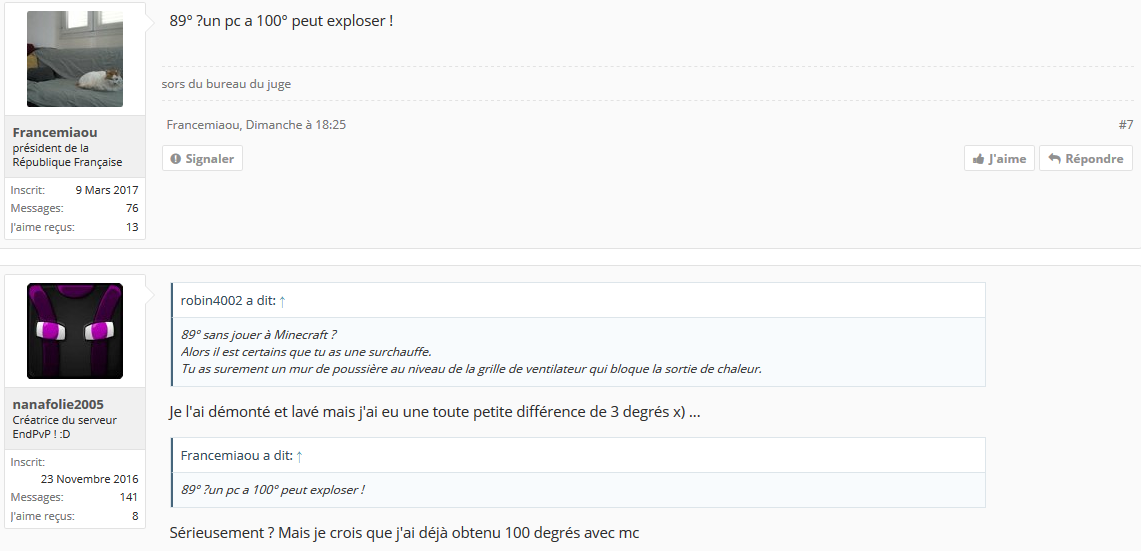Like Francemiaou's post with J'aime
This screenshot has height=551, width=1141.
pos(999,158)
